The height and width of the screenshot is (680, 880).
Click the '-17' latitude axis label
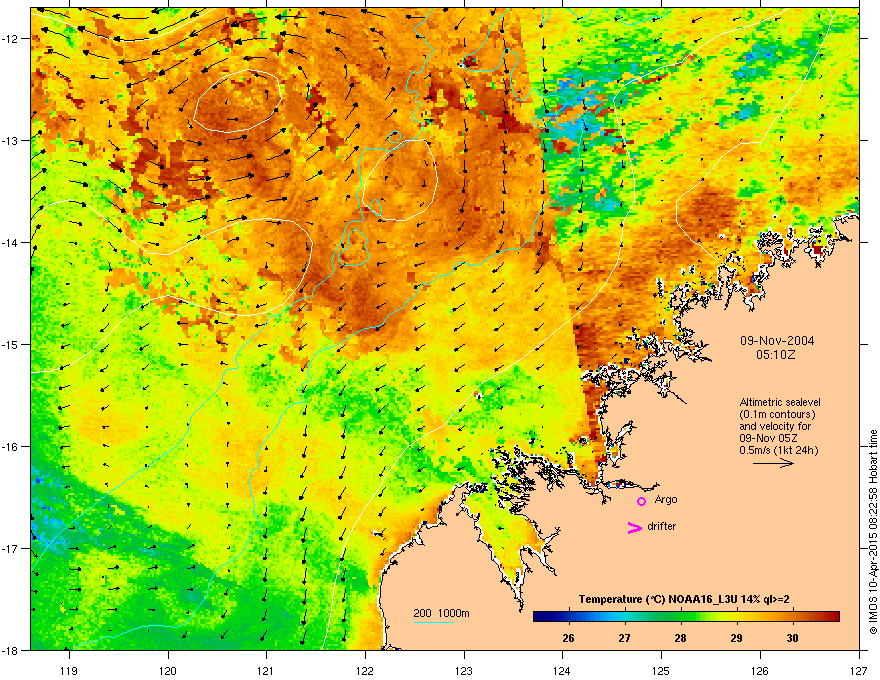[x=10, y=548]
